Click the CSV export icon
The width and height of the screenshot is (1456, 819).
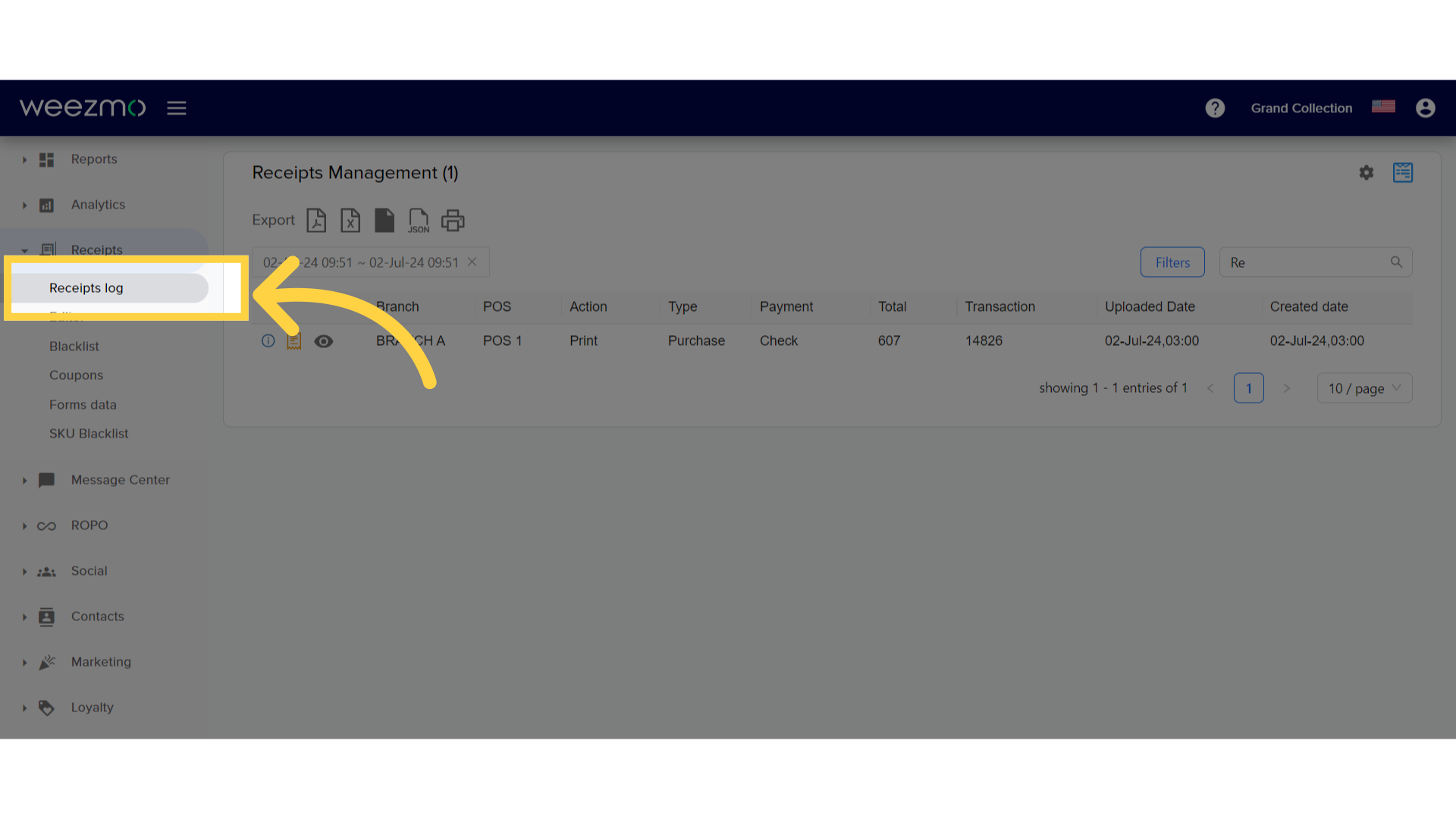click(384, 220)
